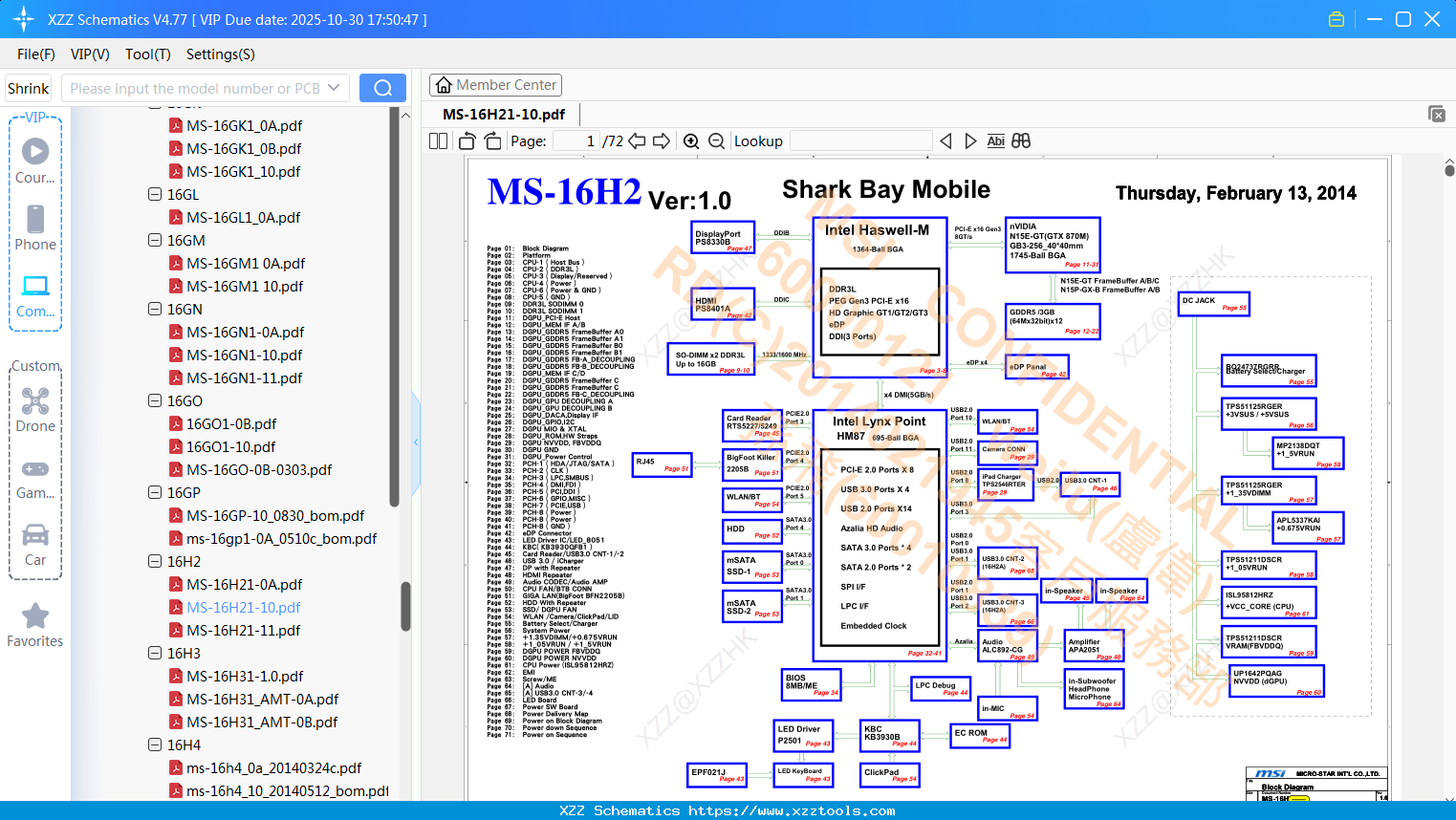Viewport: 1456px width, 820px height.
Task: Click the Shrink button
Action: pyautogui.click(x=29, y=88)
